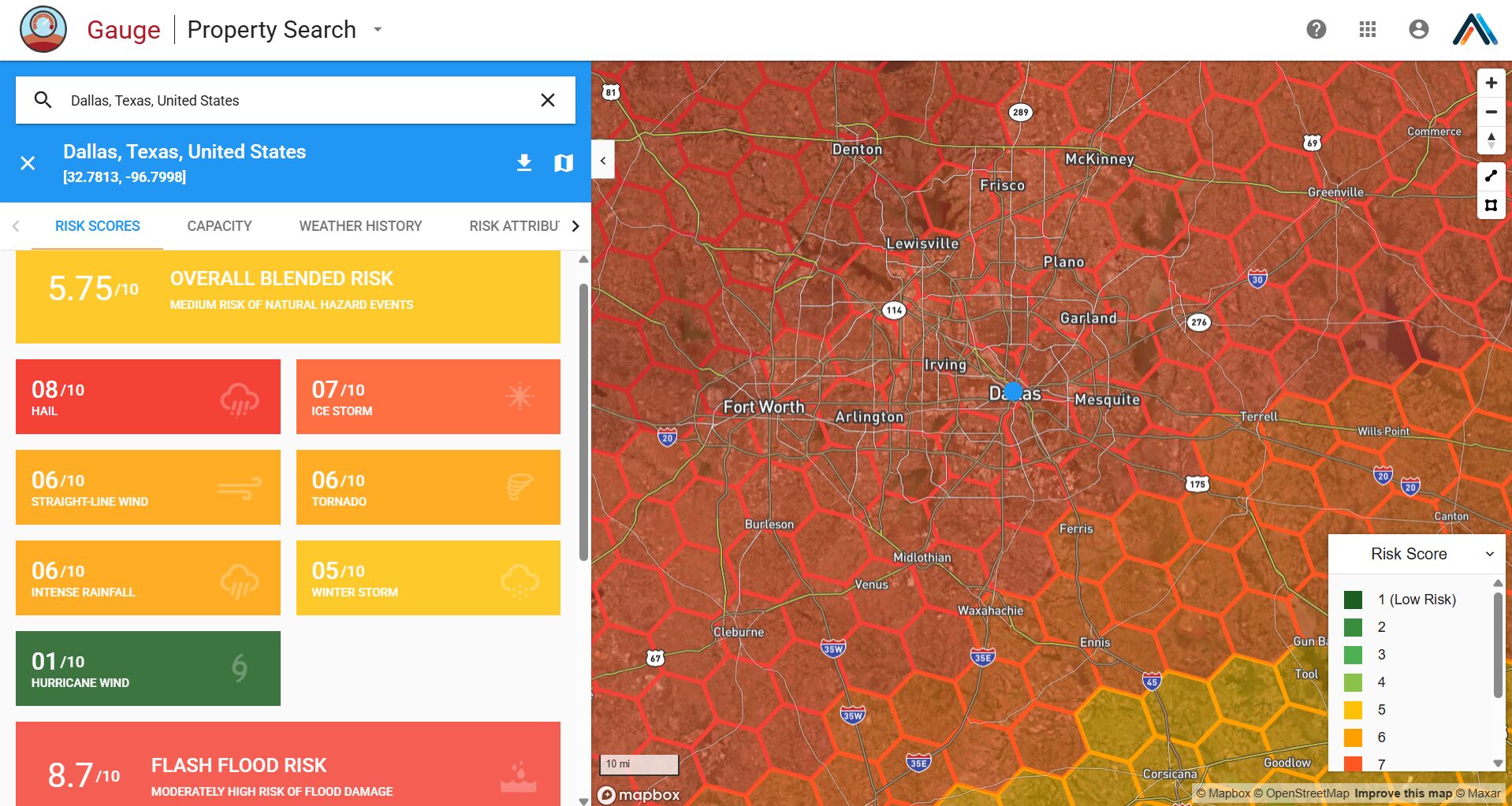Image resolution: width=1512 pixels, height=806 pixels.
Task: Select the Winter Storm risk card
Action: 428,578
